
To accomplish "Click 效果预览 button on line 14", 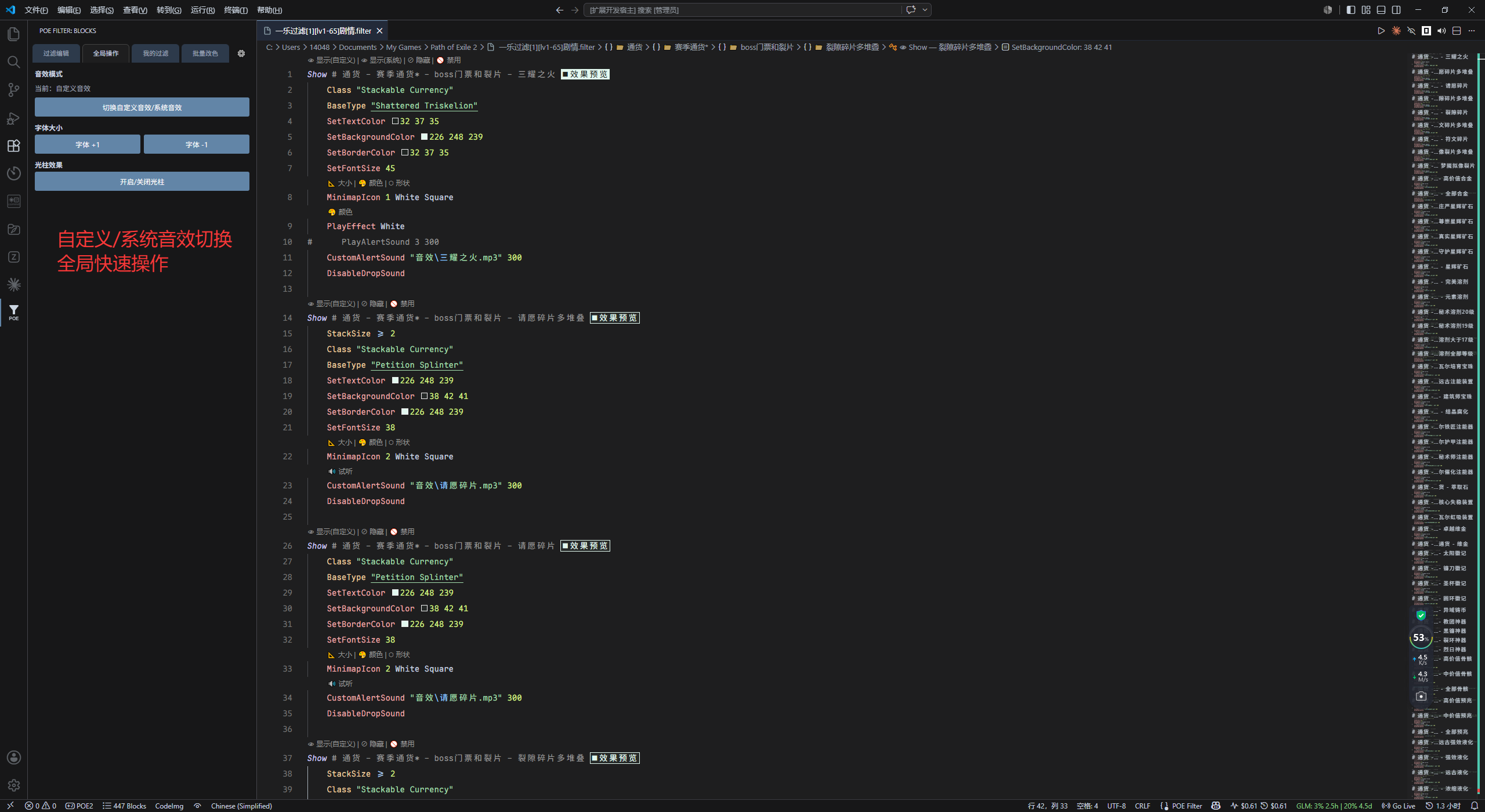I will point(614,318).
